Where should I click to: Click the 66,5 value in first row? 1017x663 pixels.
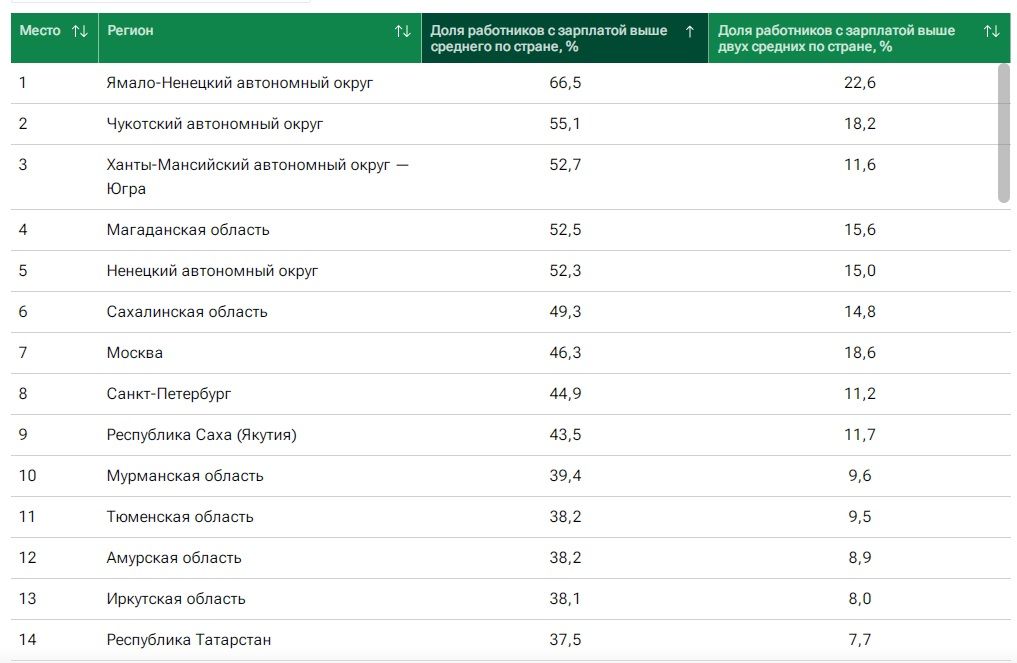[565, 83]
